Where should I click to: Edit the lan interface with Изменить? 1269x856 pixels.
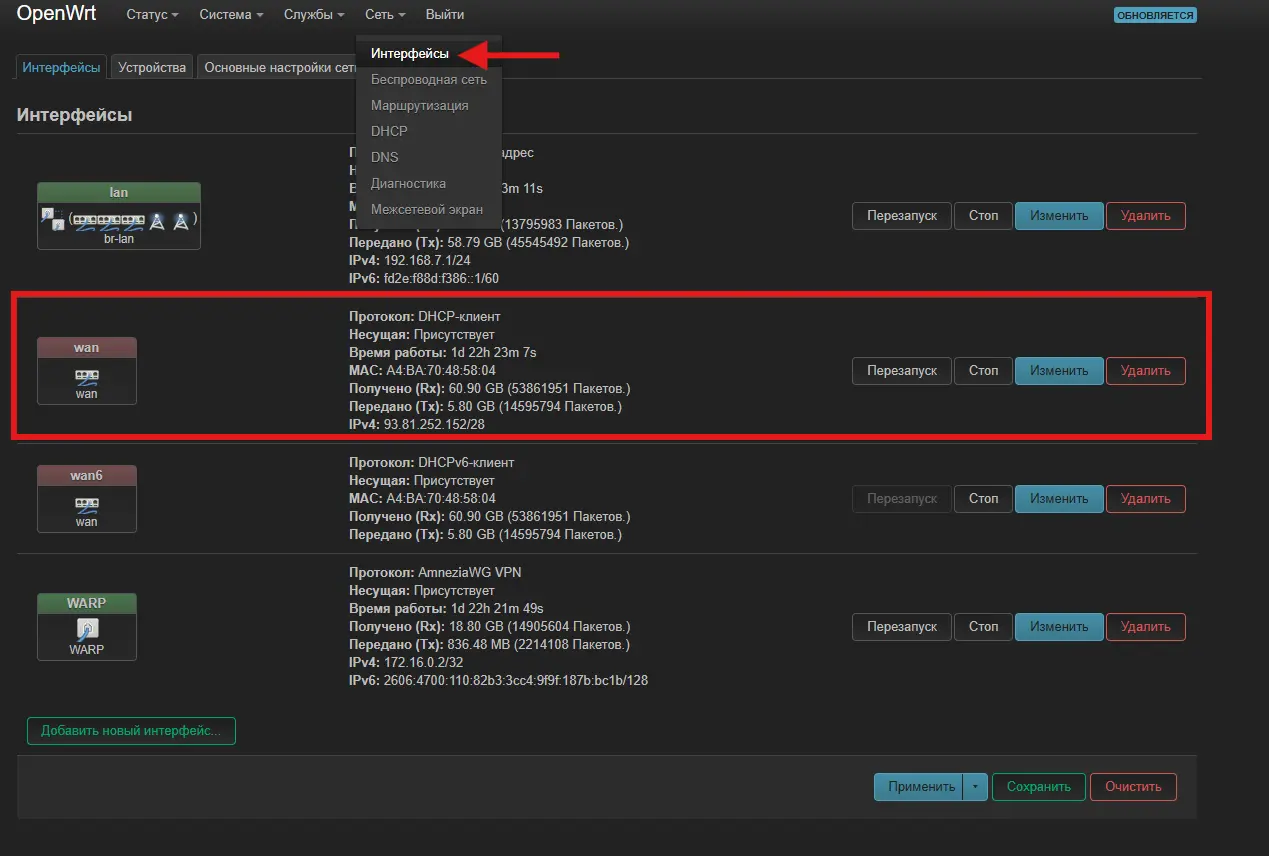pyautogui.click(x=1059, y=216)
